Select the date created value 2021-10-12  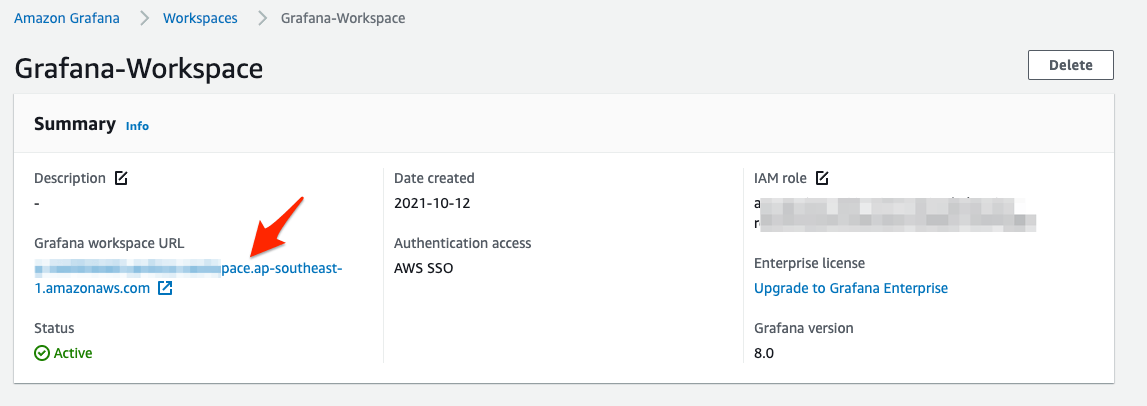432,203
